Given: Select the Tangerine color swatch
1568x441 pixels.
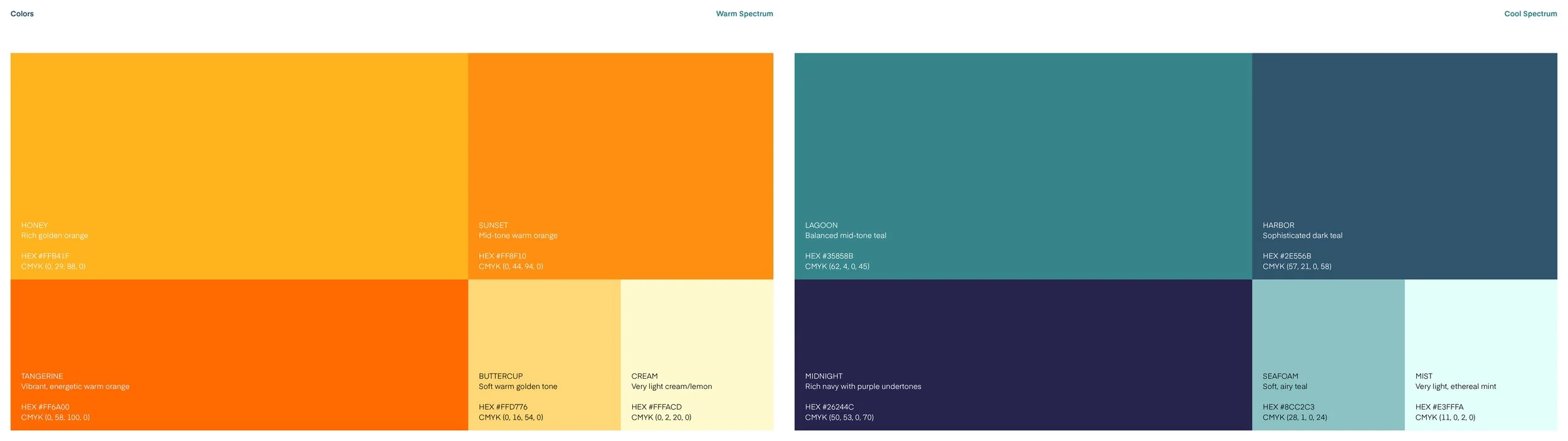Looking at the screenshot, I should pos(239,355).
